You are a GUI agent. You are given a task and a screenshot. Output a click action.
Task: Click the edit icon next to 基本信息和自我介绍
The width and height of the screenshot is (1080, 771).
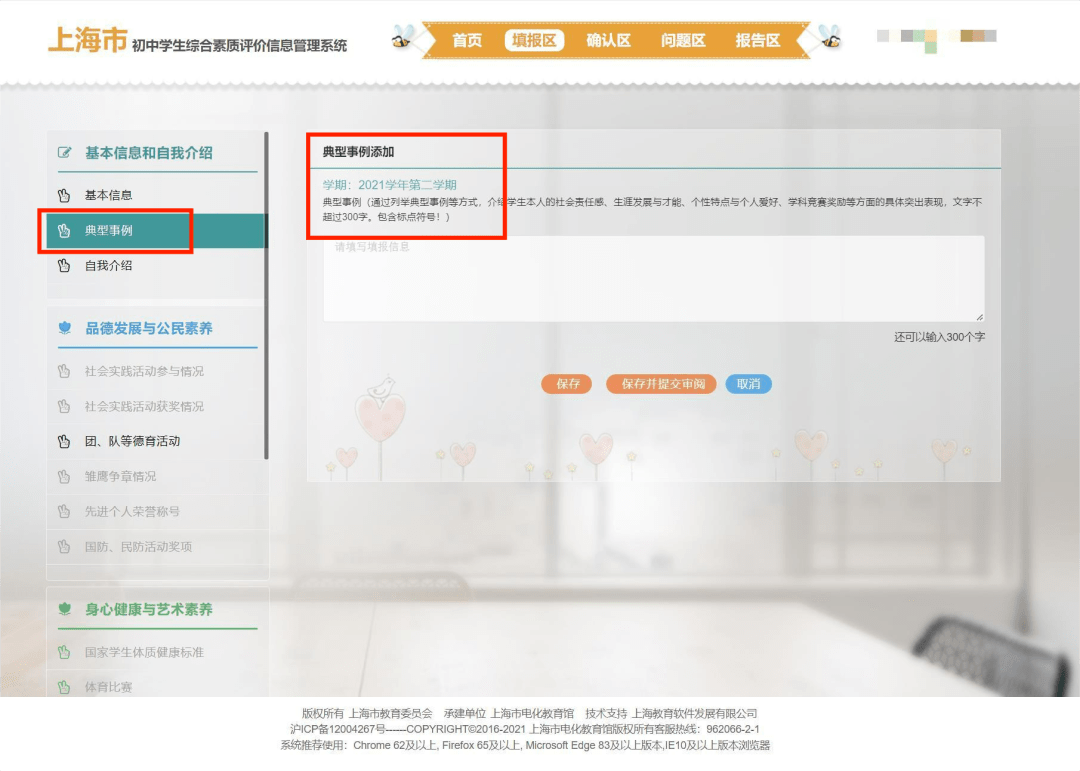(x=65, y=153)
